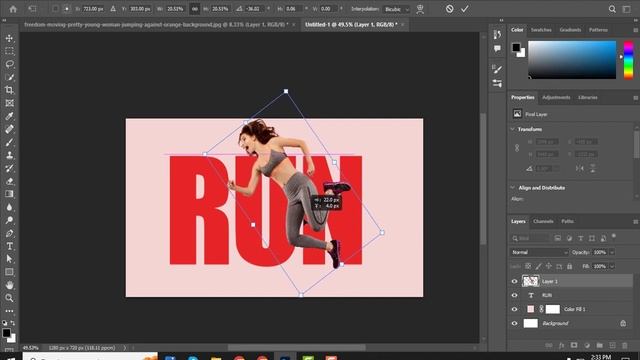640x360 pixels.
Task: Collapse the Transform section
Action: click(513, 129)
